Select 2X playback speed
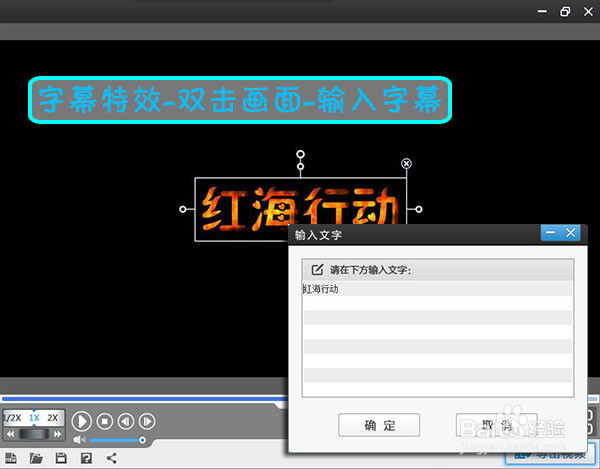This screenshot has width=600, height=469. point(53,417)
